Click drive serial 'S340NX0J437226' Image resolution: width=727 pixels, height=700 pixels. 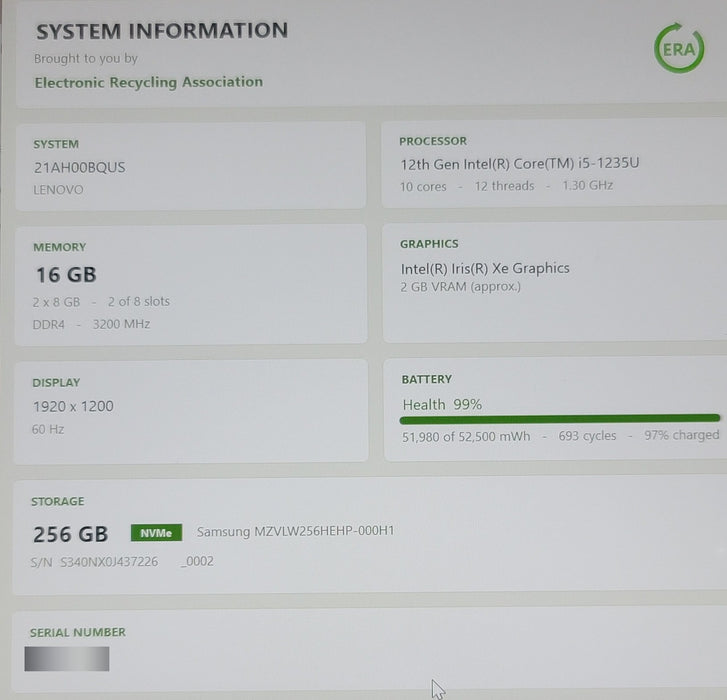(x=109, y=562)
